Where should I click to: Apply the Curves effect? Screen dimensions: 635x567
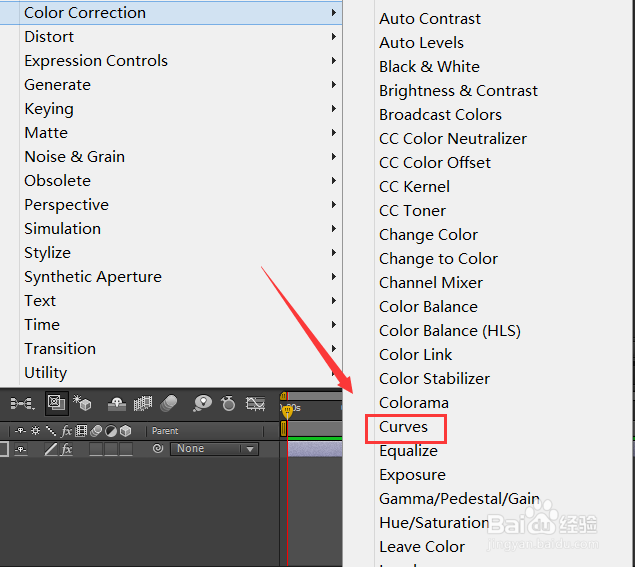(403, 426)
